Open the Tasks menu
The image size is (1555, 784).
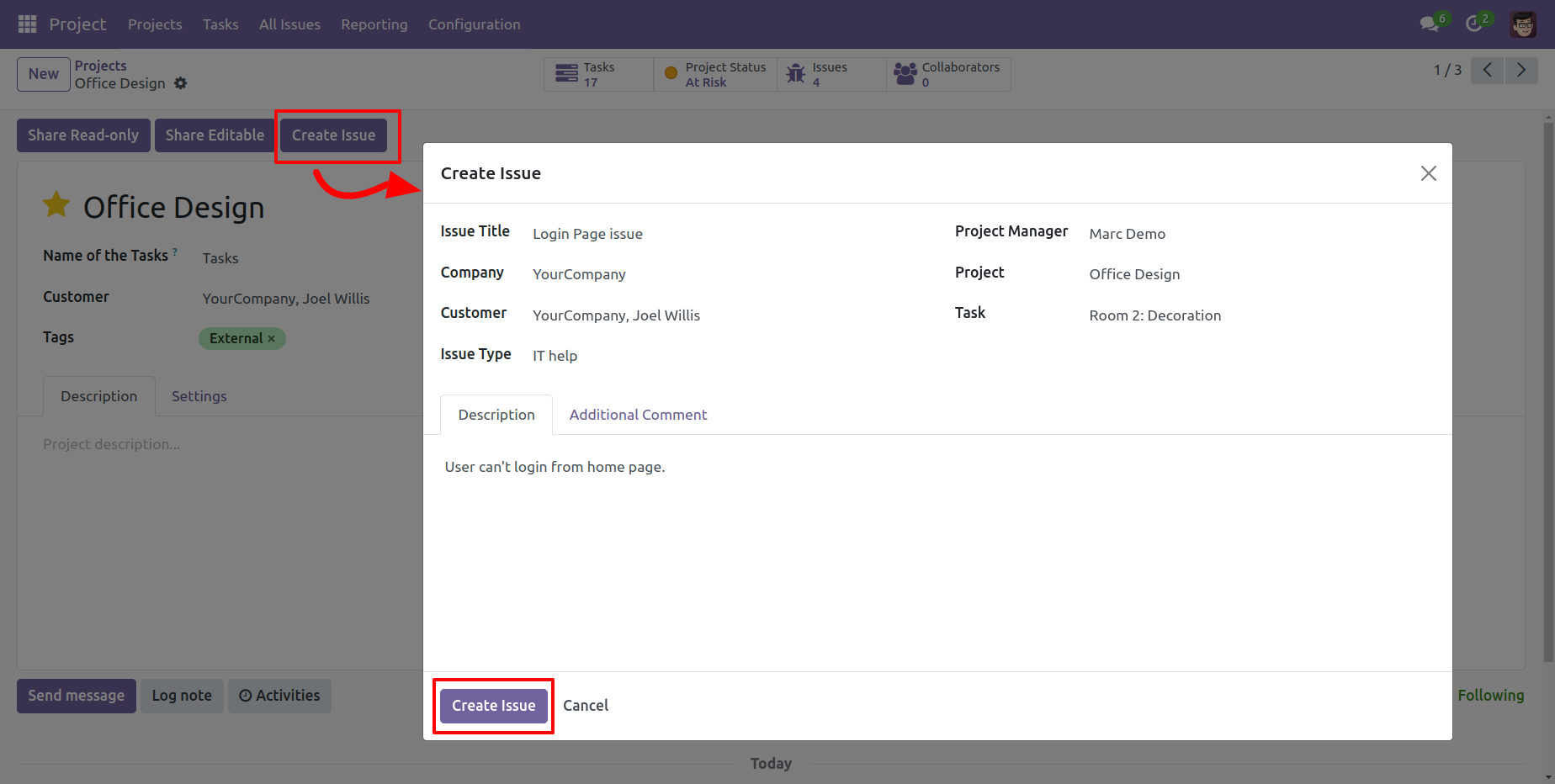(x=220, y=24)
